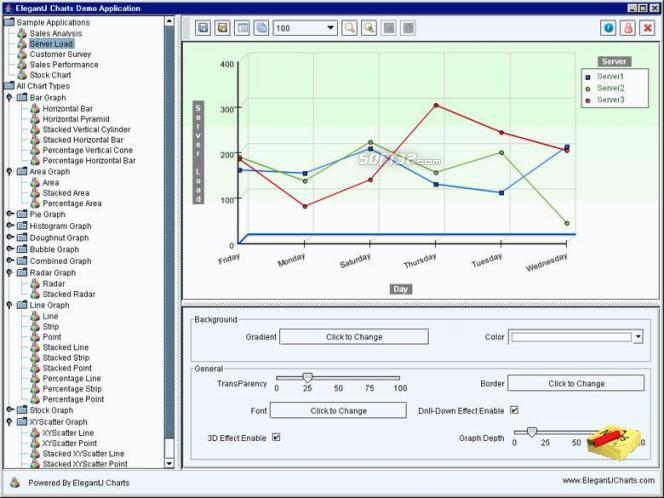Click the Graph Depth slider handle
The height and width of the screenshot is (498, 664).
[532, 432]
